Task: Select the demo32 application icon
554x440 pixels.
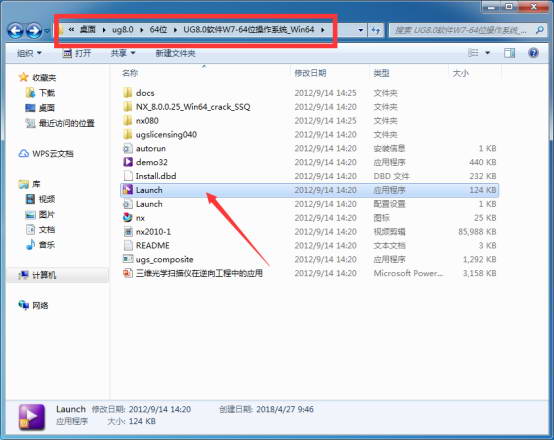Action: (128, 162)
